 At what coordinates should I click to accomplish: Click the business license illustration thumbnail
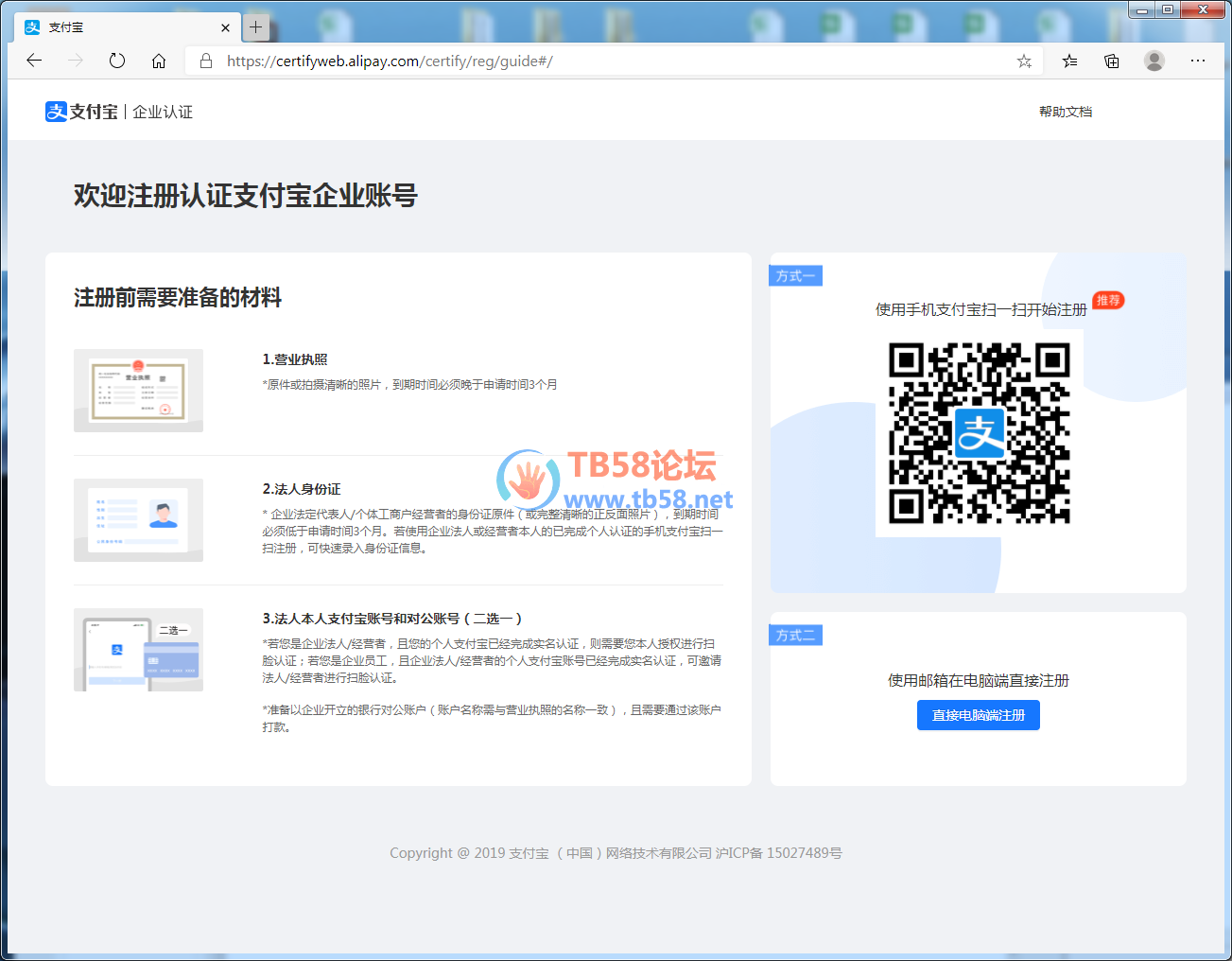click(138, 391)
